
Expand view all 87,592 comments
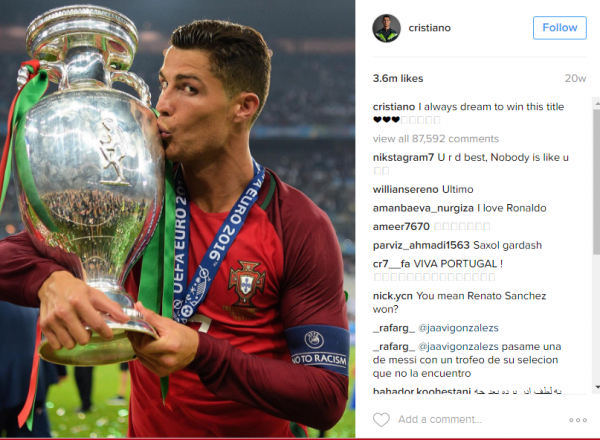(x=436, y=139)
